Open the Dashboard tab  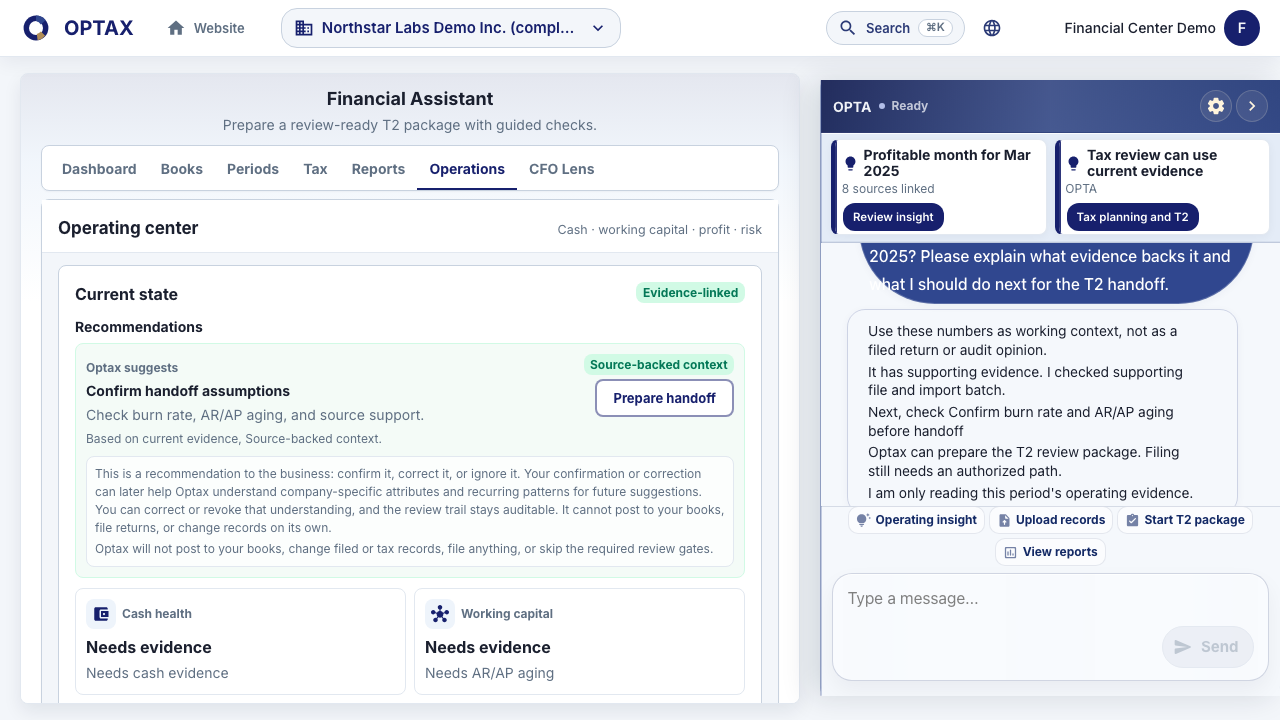[99, 169]
